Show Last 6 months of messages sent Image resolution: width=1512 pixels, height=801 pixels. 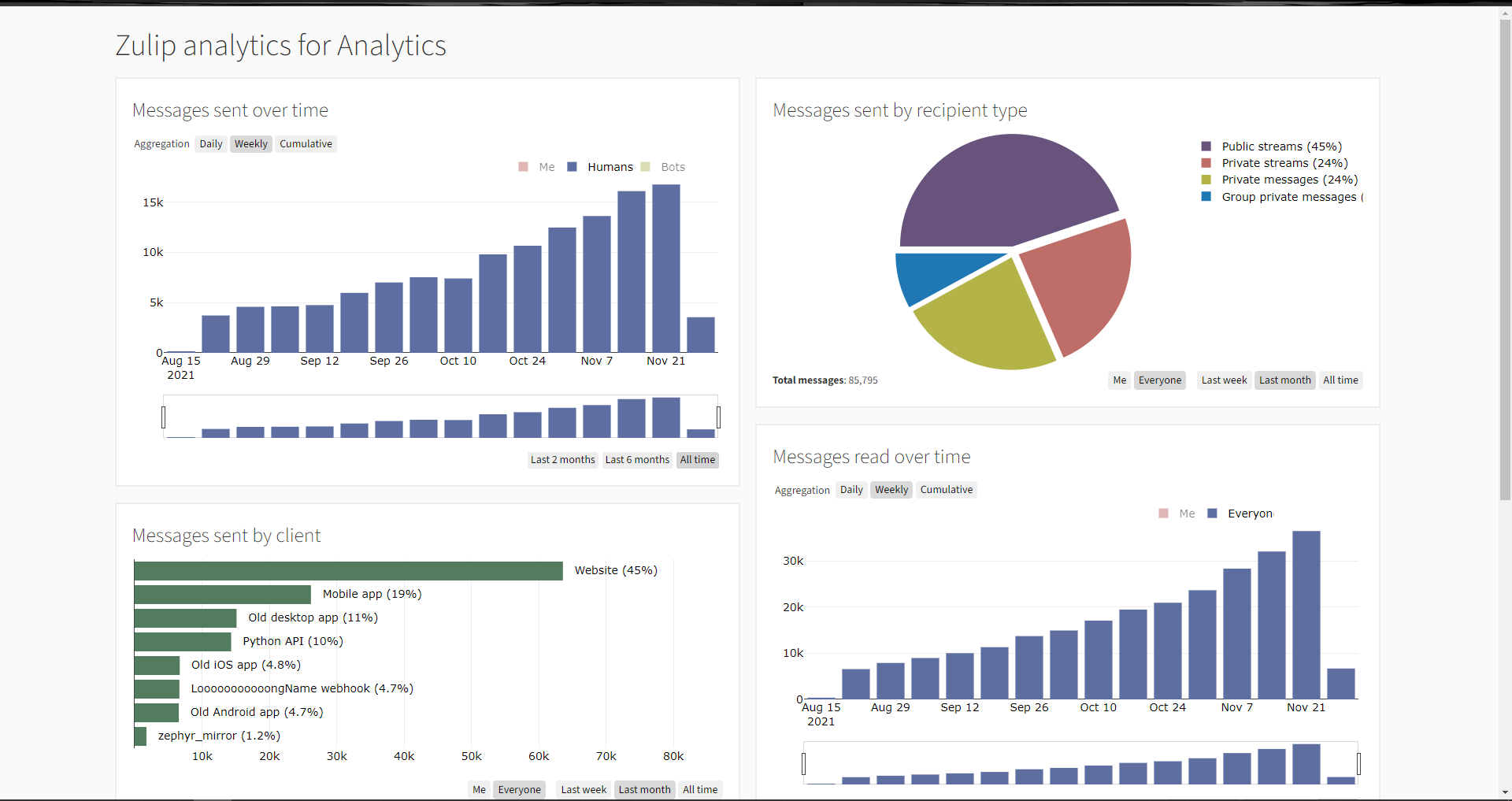coord(637,460)
